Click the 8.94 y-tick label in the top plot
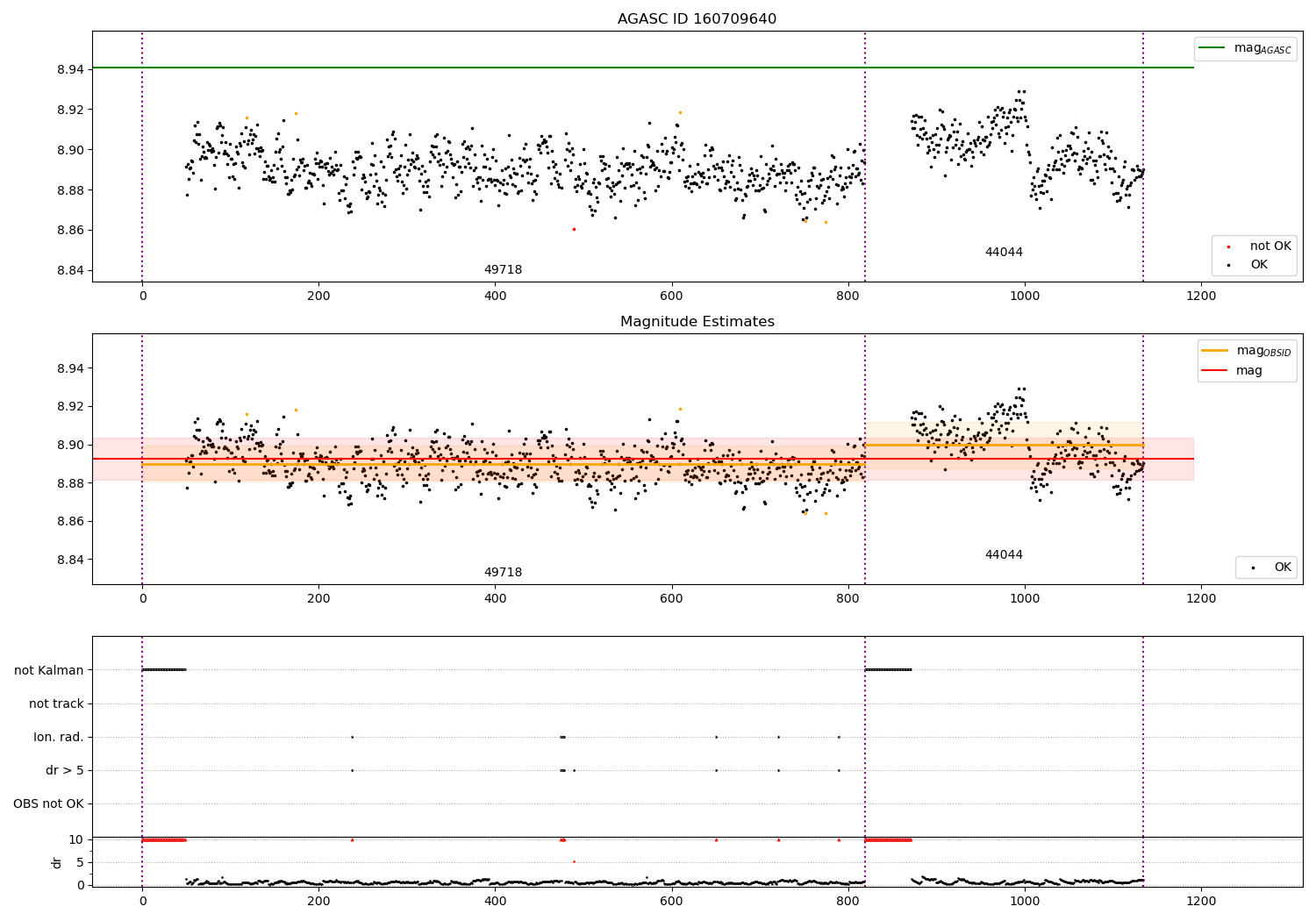Screen dimensions: 1316x921 pyautogui.click(x=70, y=69)
